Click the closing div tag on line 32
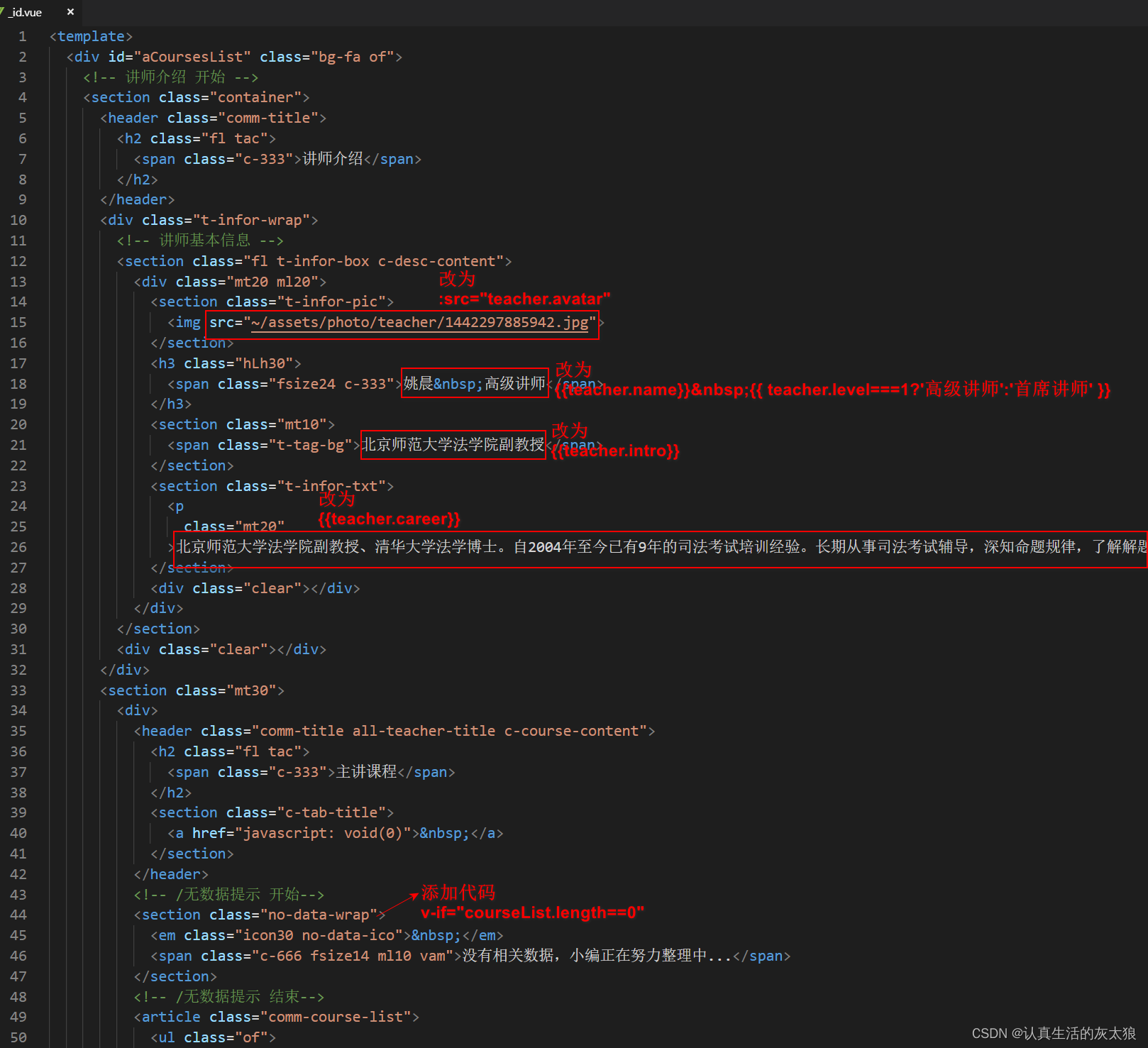The width and height of the screenshot is (1148, 1048). tap(125, 670)
